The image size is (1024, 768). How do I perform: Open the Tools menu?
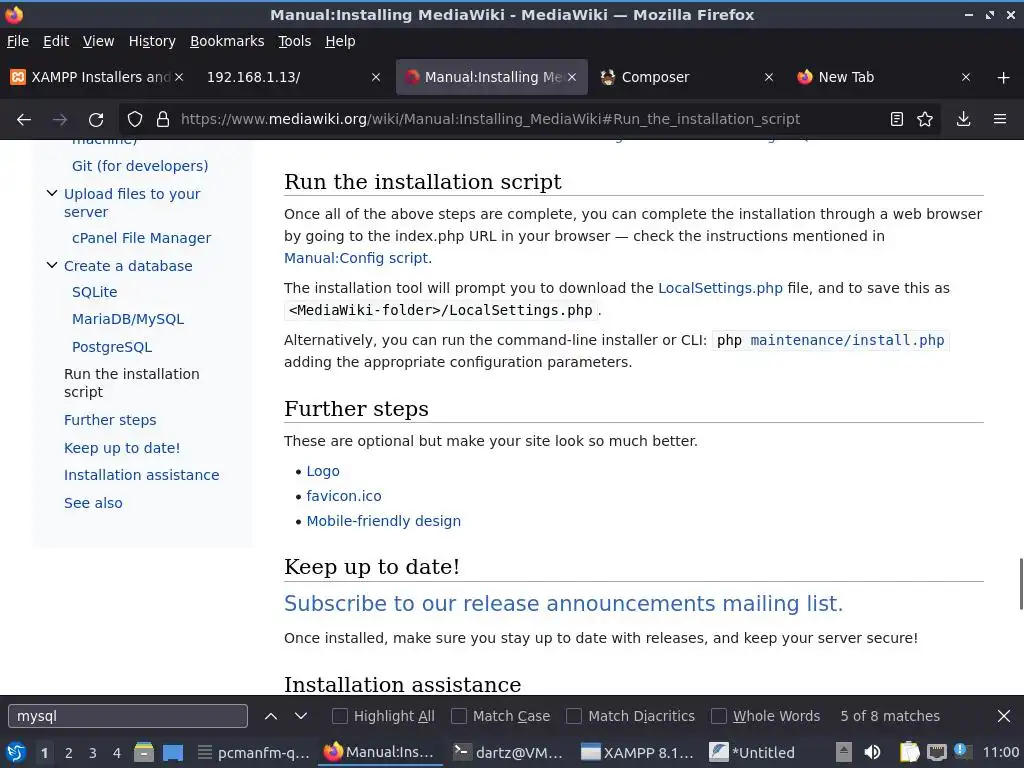pyautogui.click(x=295, y=41)
